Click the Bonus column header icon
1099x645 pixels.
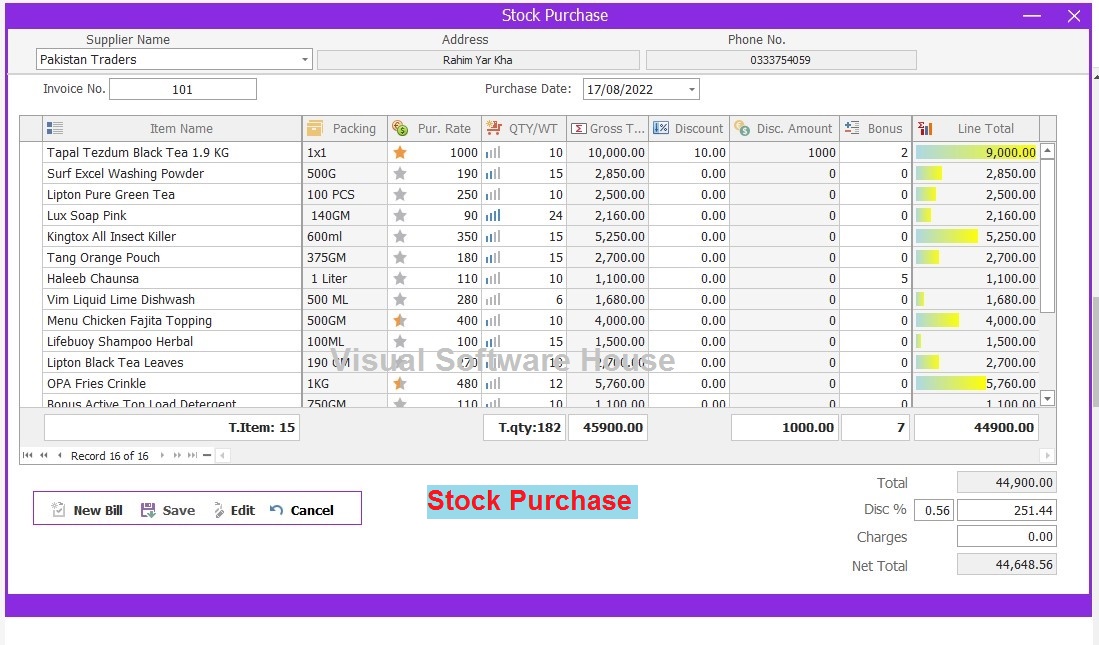pyautogui.click(x=852, y=128)
